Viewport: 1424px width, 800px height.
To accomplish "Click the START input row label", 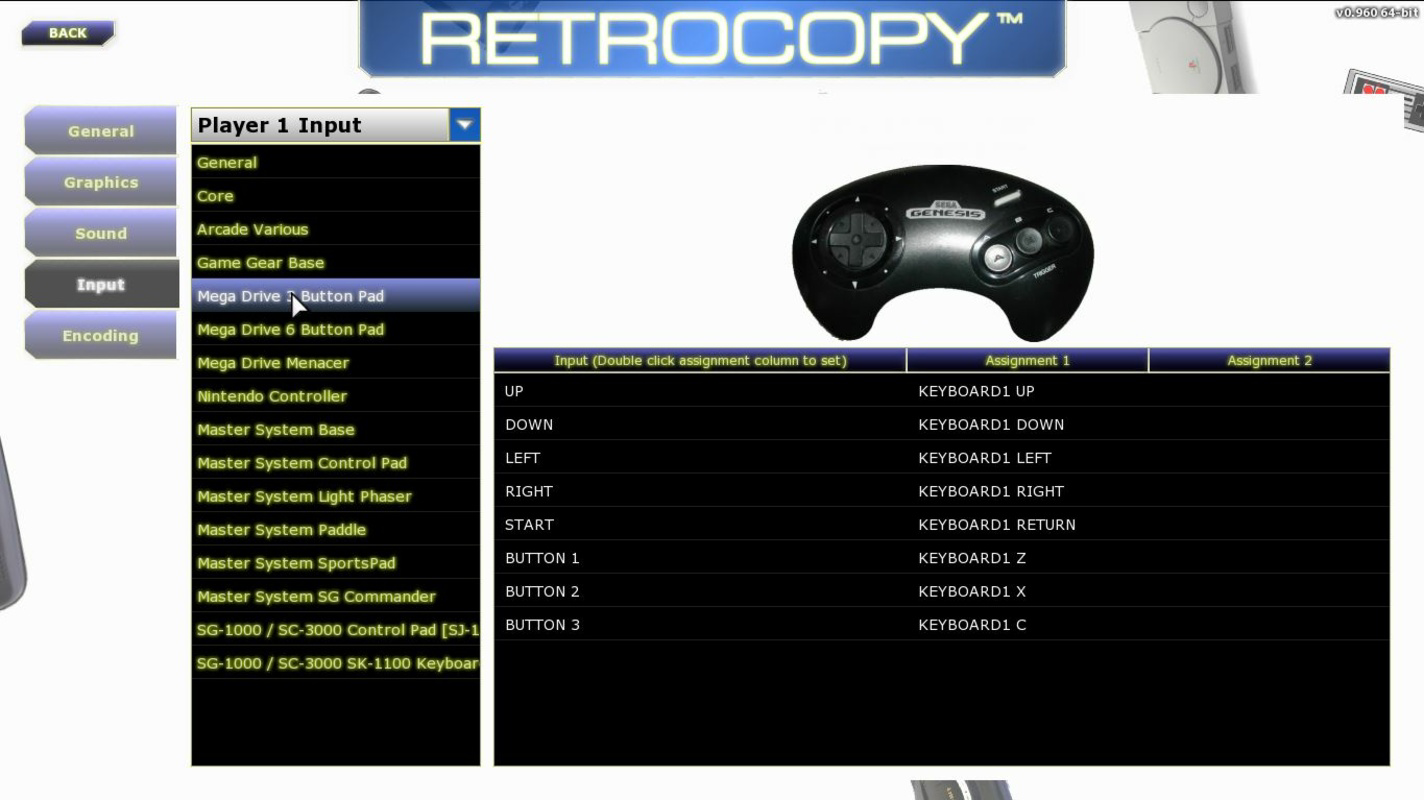I will (529, 524).
